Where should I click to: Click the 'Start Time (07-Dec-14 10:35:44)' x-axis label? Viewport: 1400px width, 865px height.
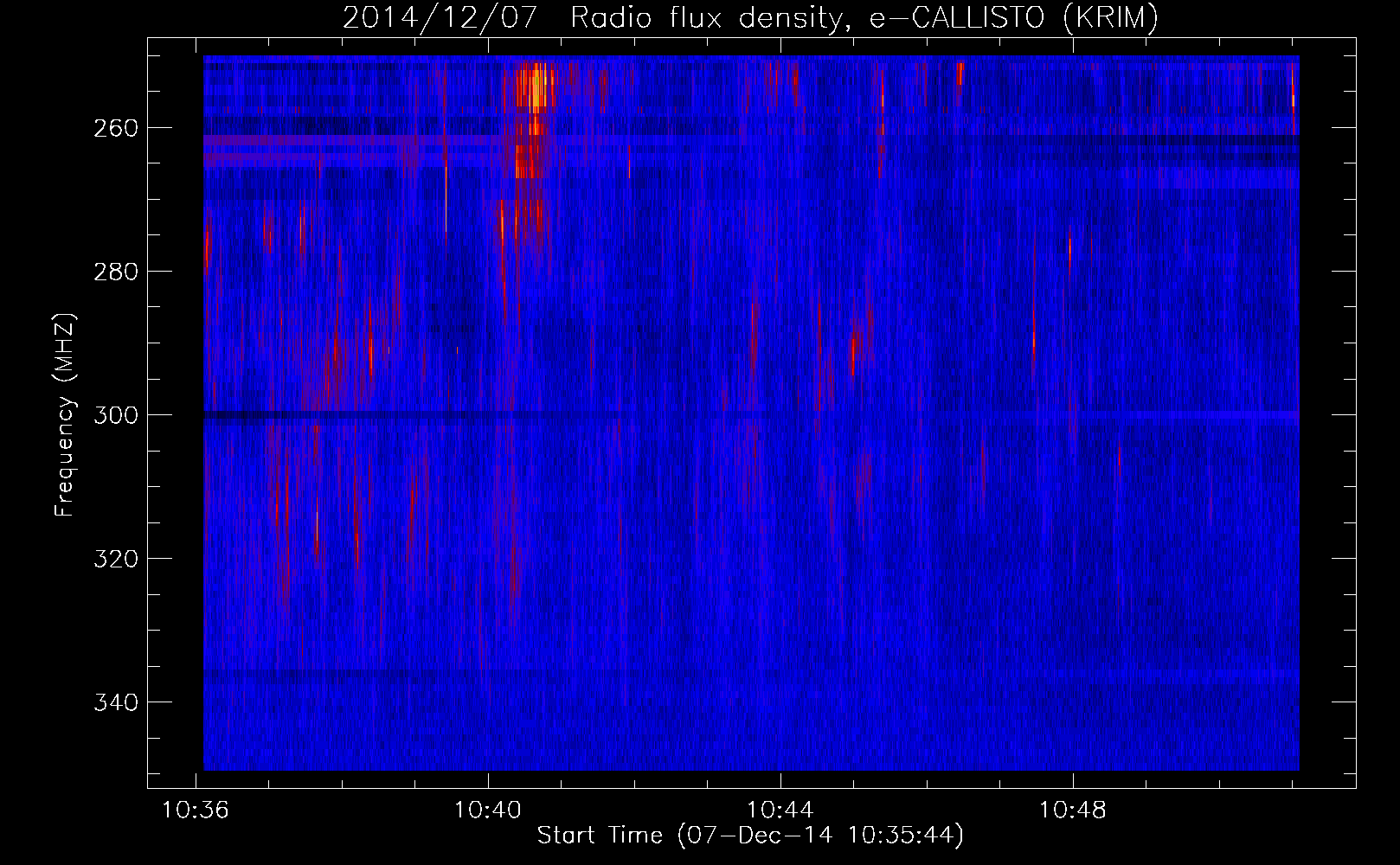point(750,836)
